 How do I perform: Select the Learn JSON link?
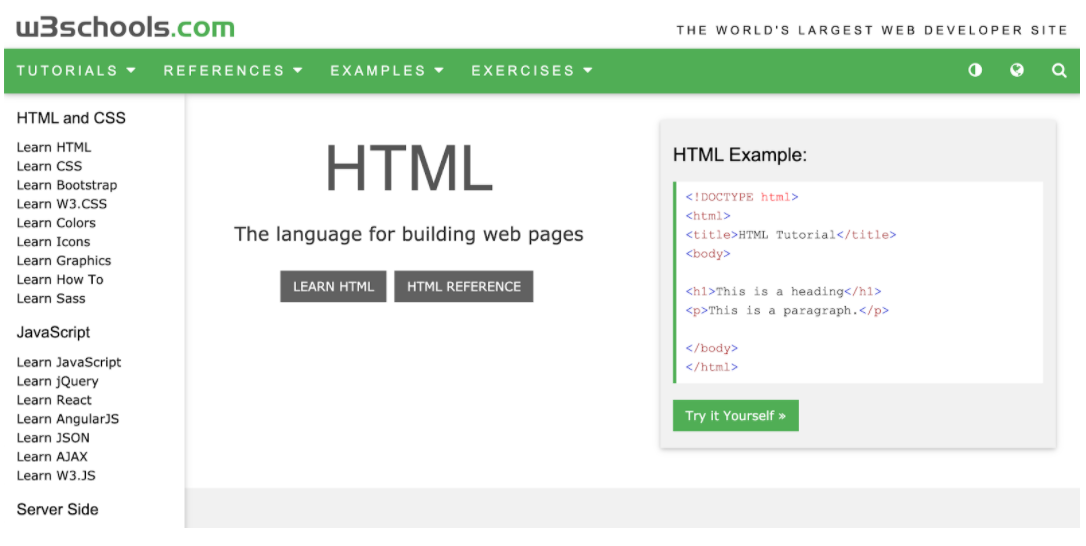click(x=53, y=438)
